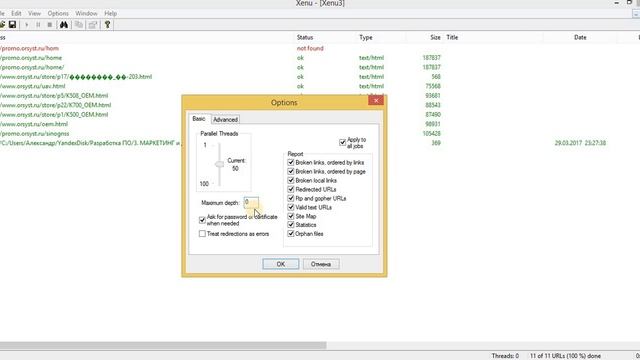Switch to the Advanced tab
Image resolution: width=640 pixels, height=360 pixels.
[x=225, y=120]
